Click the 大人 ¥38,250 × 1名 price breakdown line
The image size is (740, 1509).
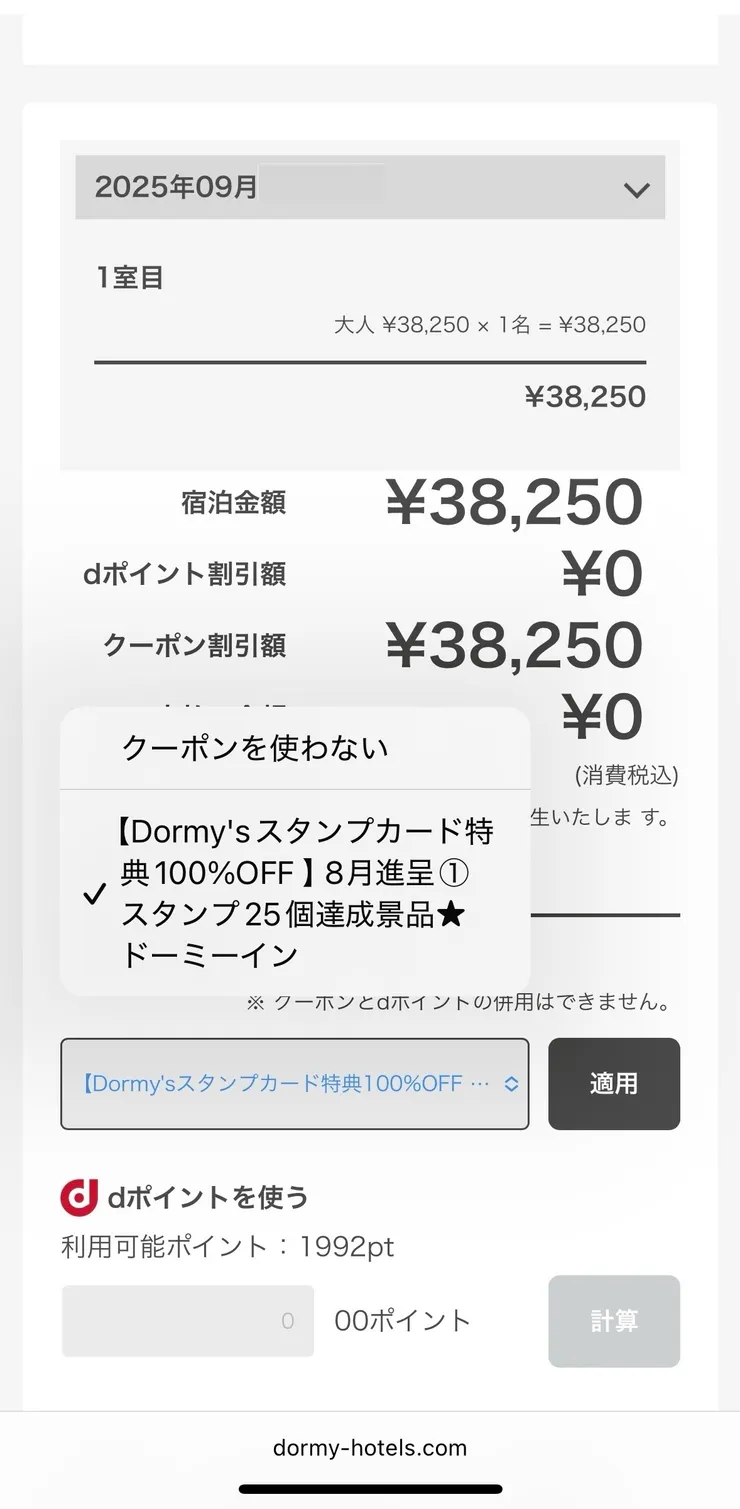pyautogui.click(x=489, y=325)
